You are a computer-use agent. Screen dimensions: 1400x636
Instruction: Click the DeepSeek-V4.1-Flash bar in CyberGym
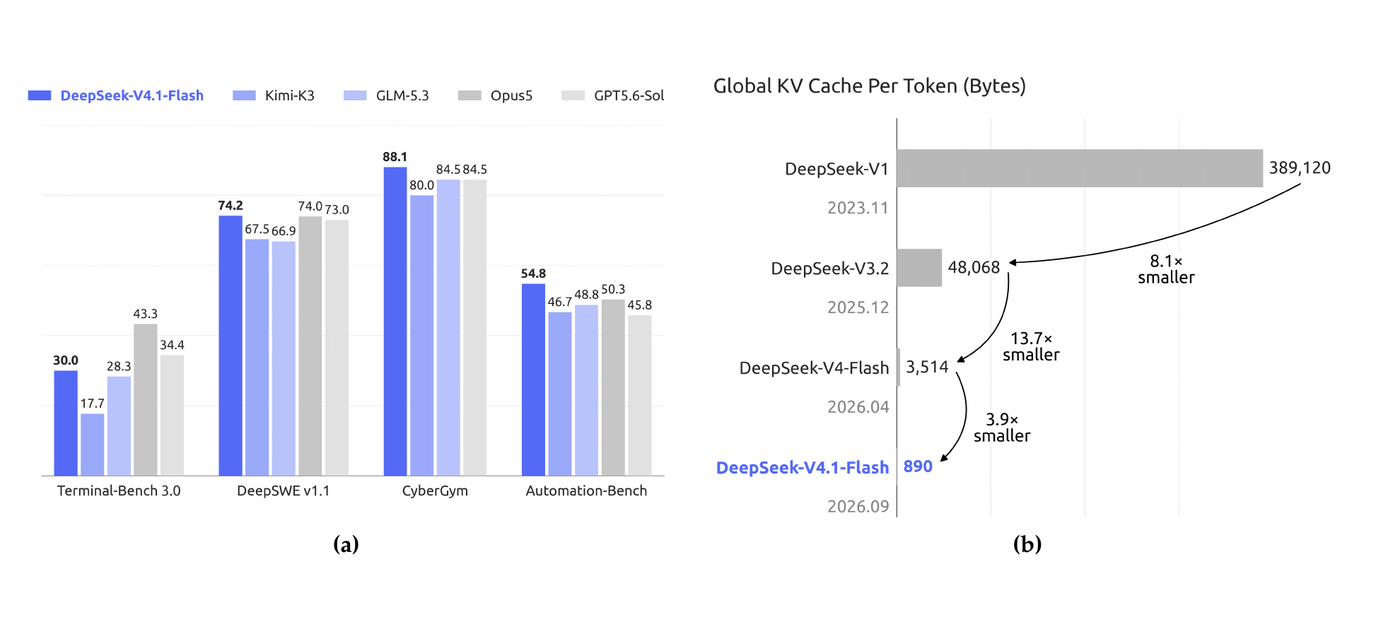click(396, 321)
